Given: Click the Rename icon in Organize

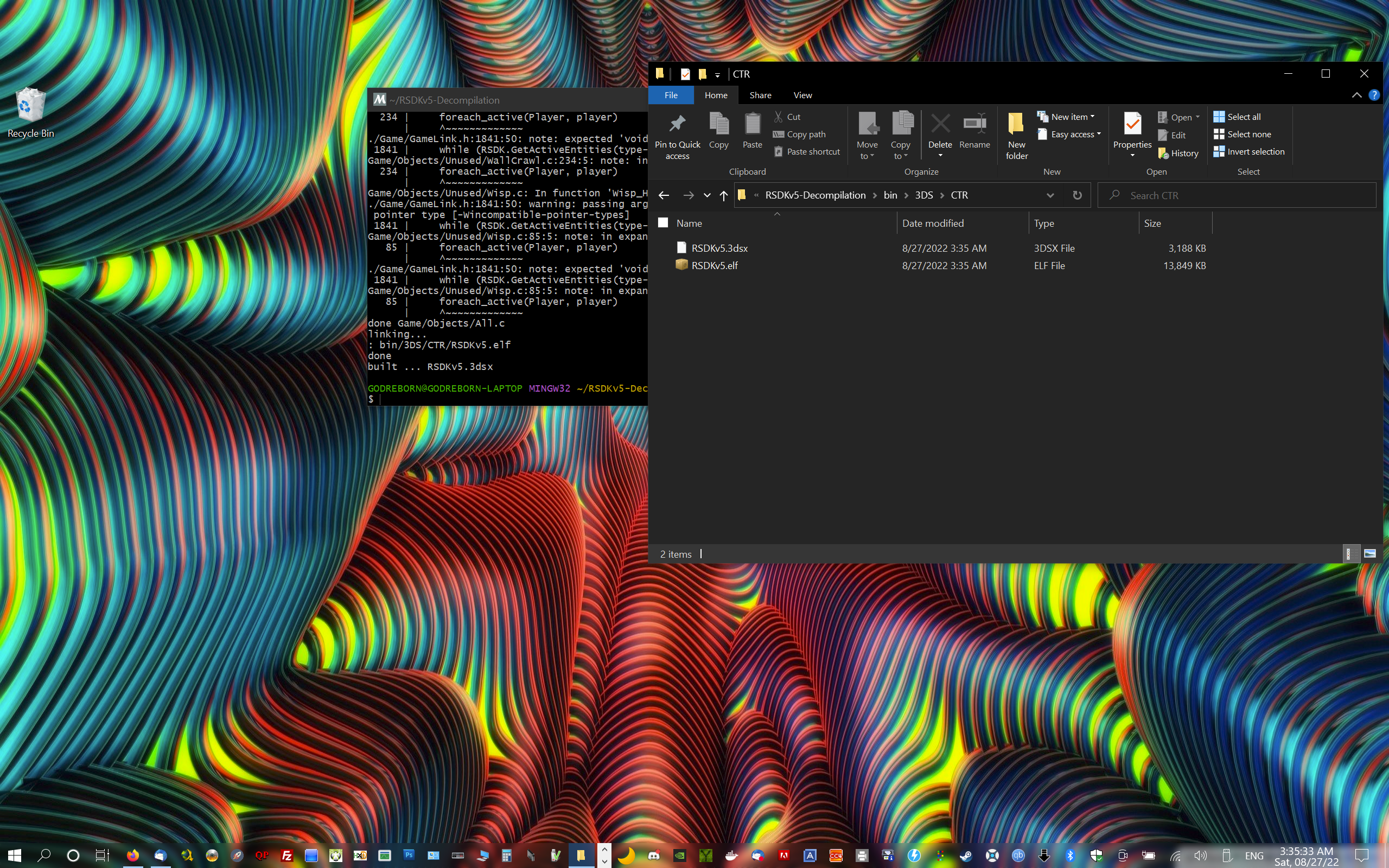Looking at the screenshot, I should click(974, 124).
